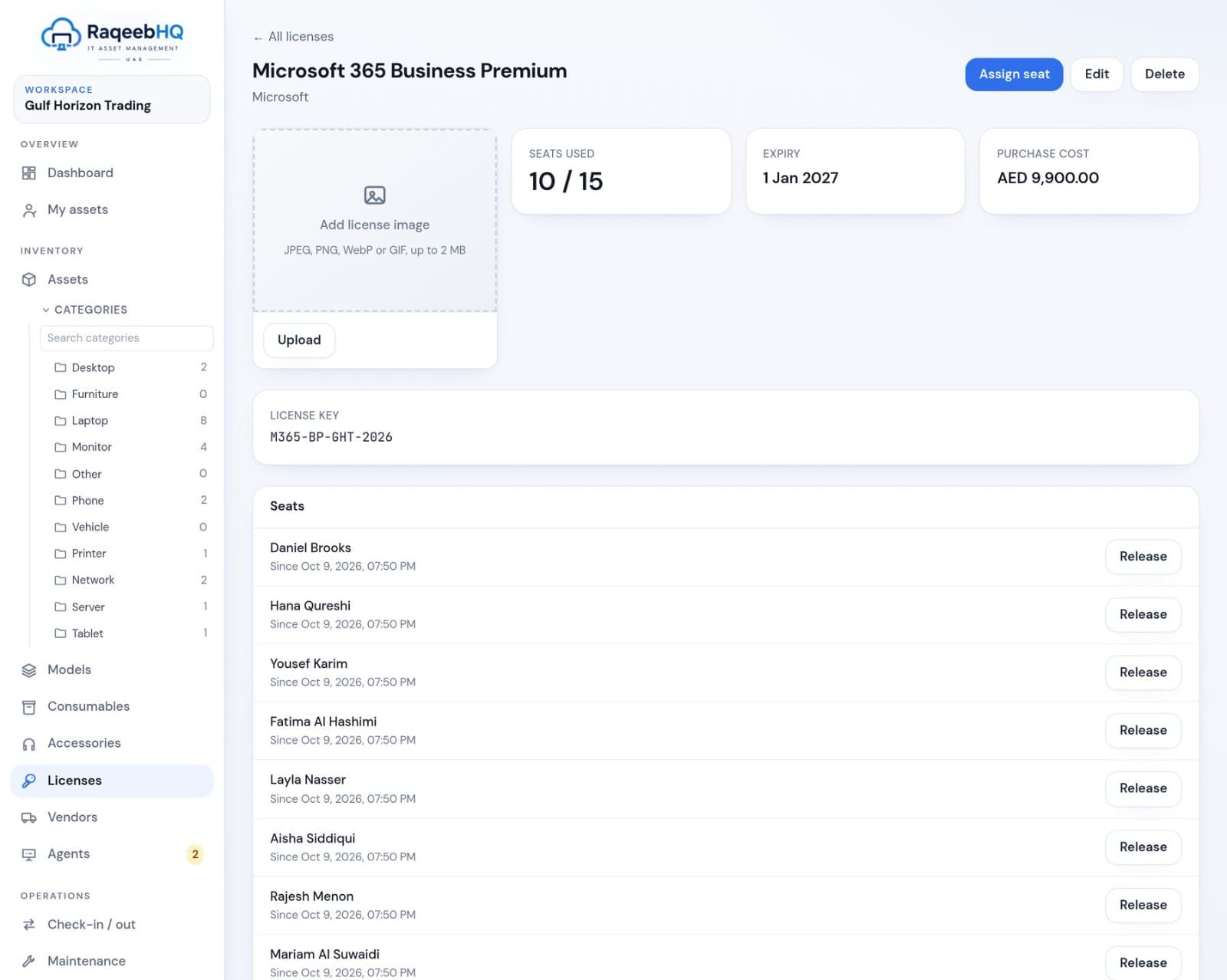This screenshot has height=980, width=1227.
Task: Collapse the CATEGORIES section chevron
Action: coord(46,310)
